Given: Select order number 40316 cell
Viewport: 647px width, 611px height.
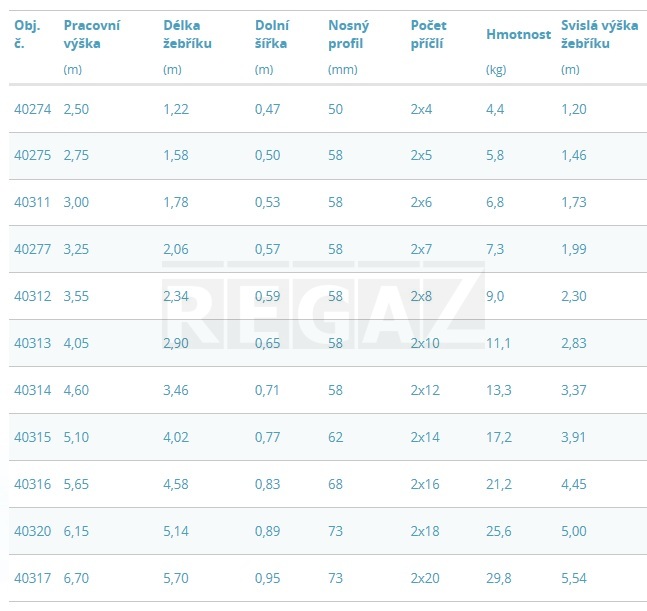Looking at the screenshot, I should click(x=33, y=484).
